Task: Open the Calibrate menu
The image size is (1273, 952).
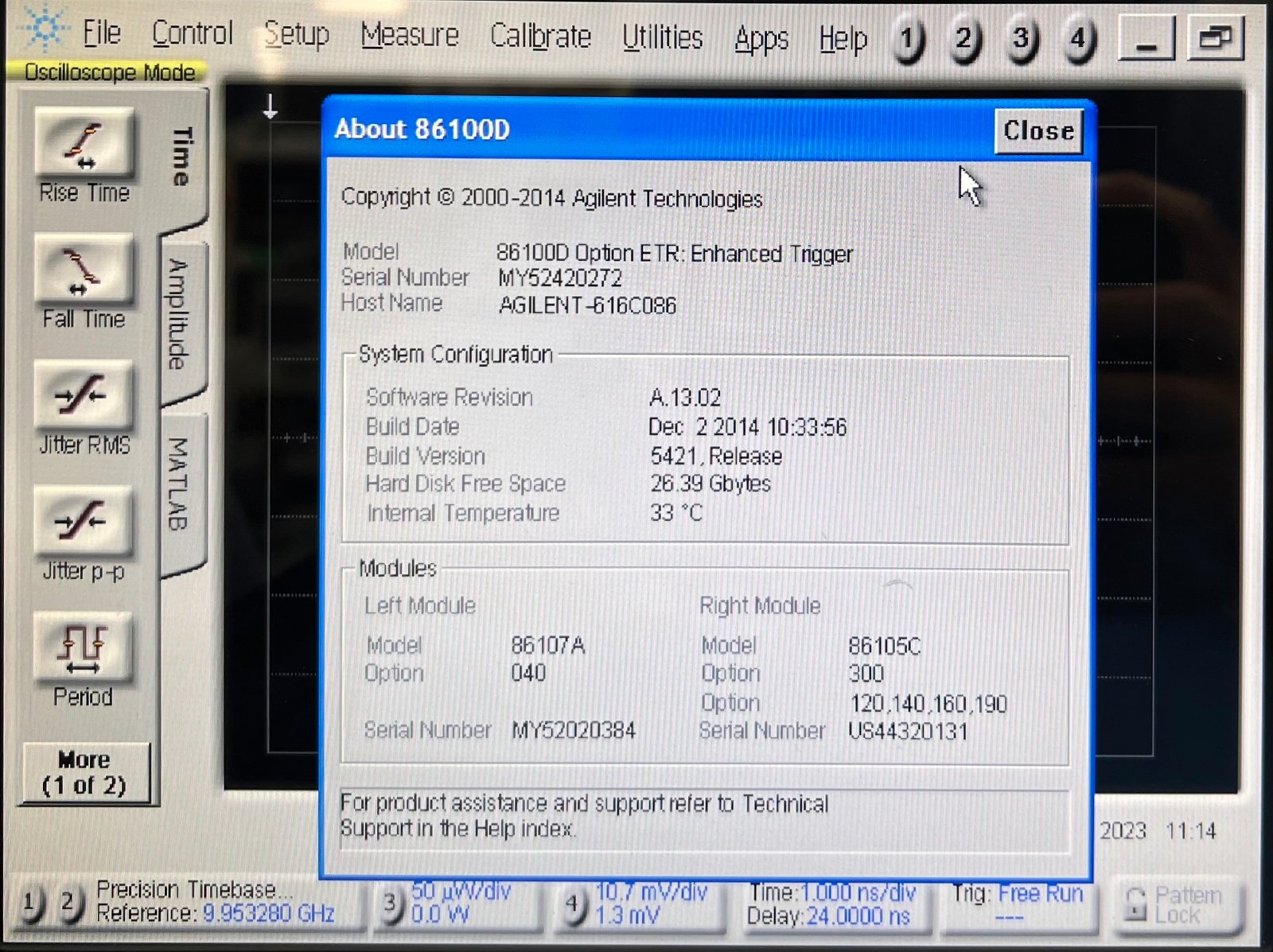Action: coord(540,37)
